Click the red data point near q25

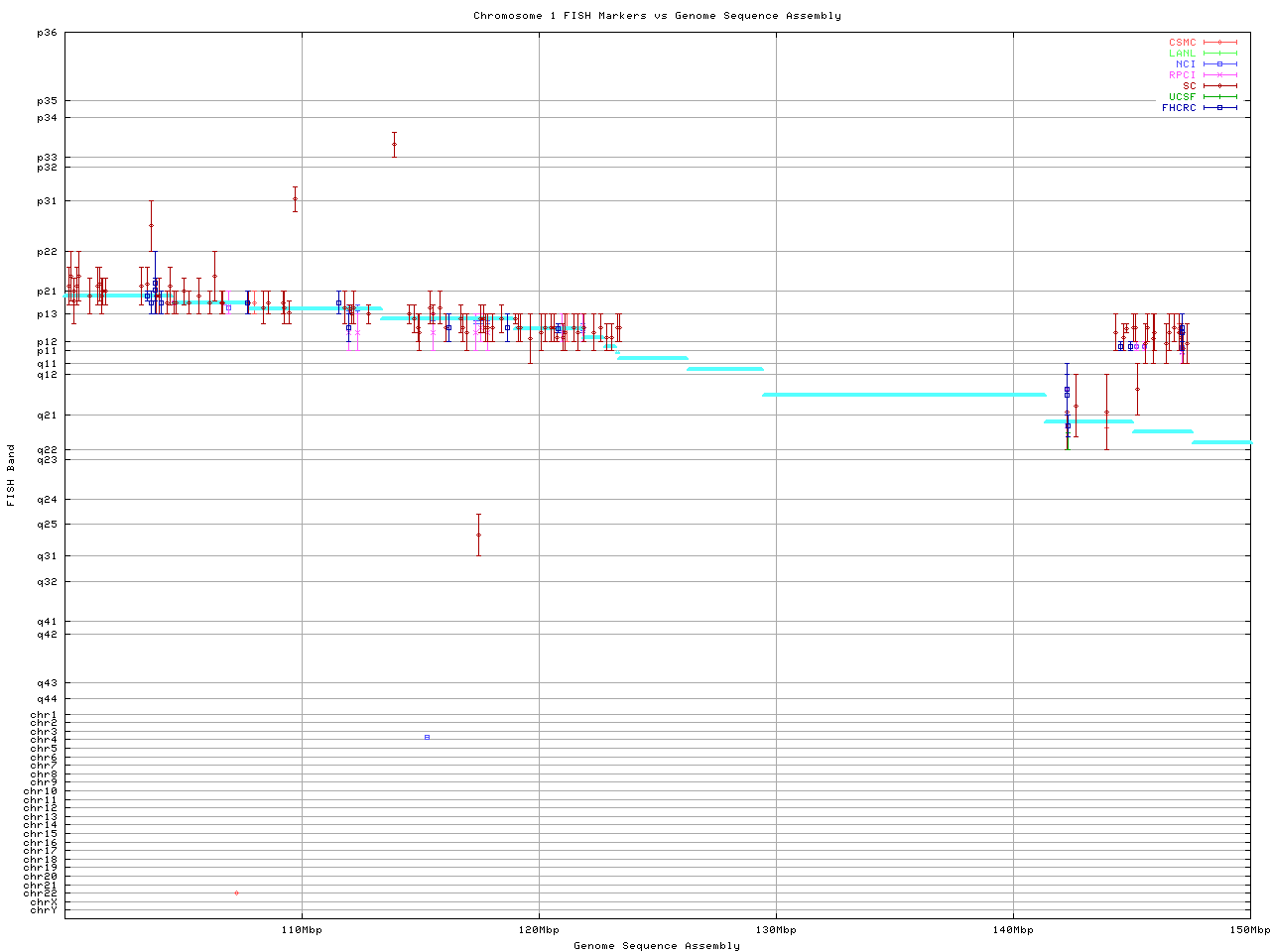[x=478, y=535]
